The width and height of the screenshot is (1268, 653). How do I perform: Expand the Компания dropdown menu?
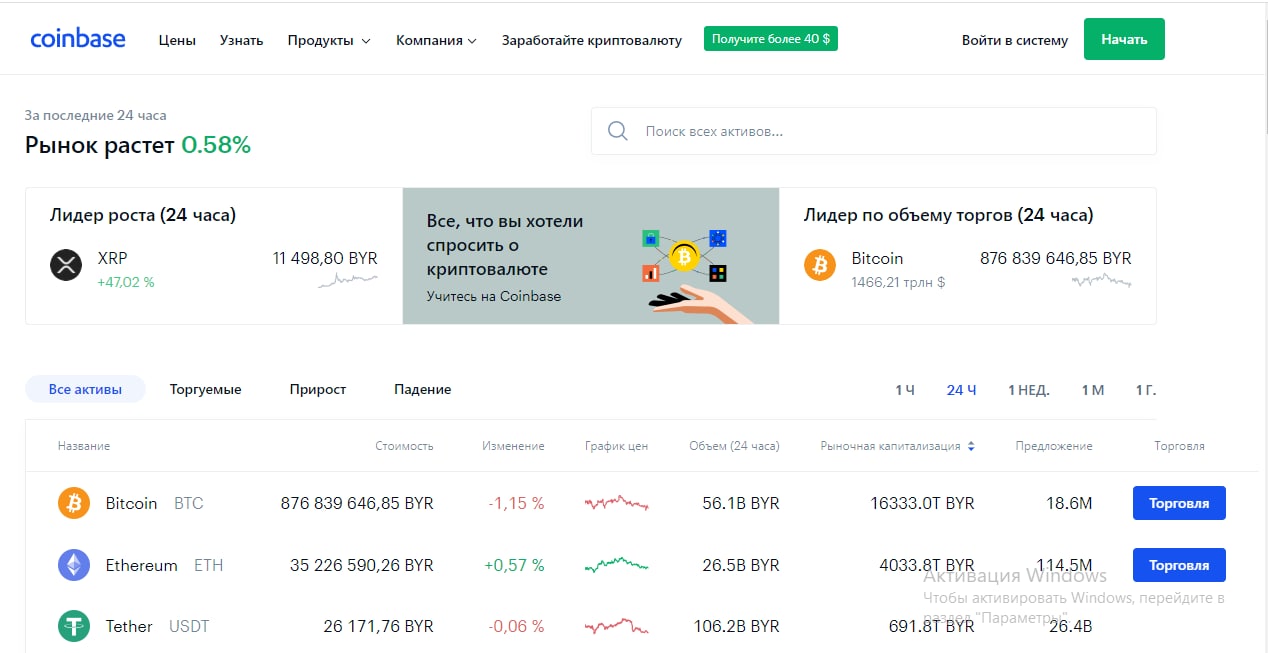437,41
